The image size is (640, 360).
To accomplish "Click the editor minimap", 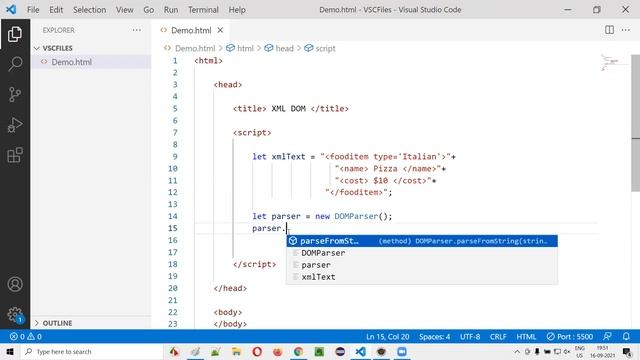I will (614, 63).
